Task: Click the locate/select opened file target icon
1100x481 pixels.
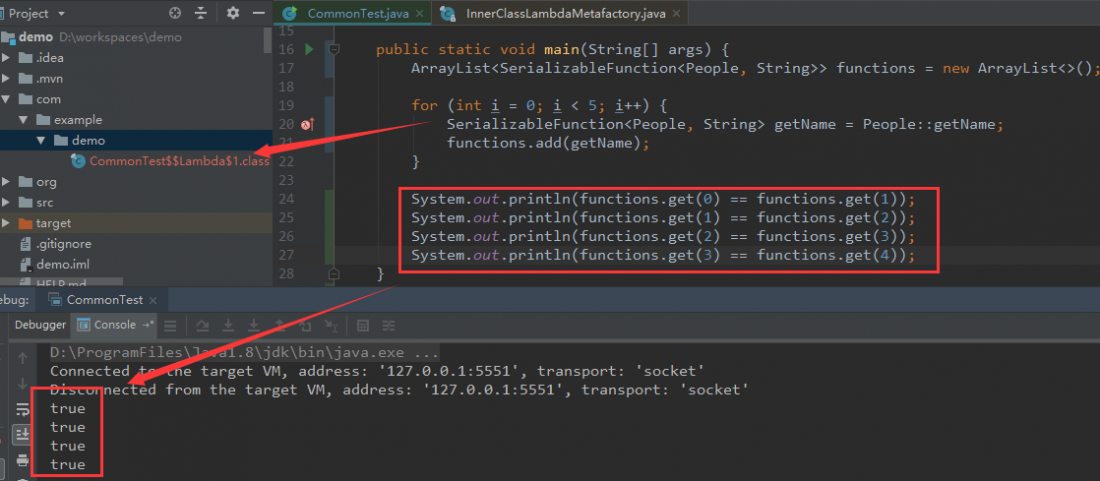Action: pyautogui.click(x=176, y=14)
